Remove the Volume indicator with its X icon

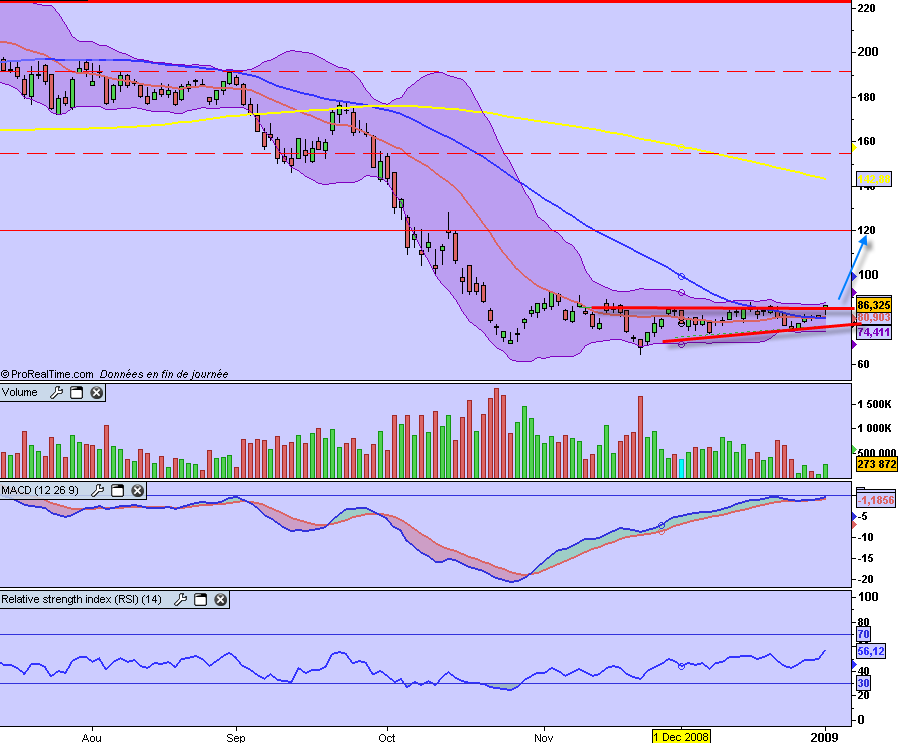point(96,392)
